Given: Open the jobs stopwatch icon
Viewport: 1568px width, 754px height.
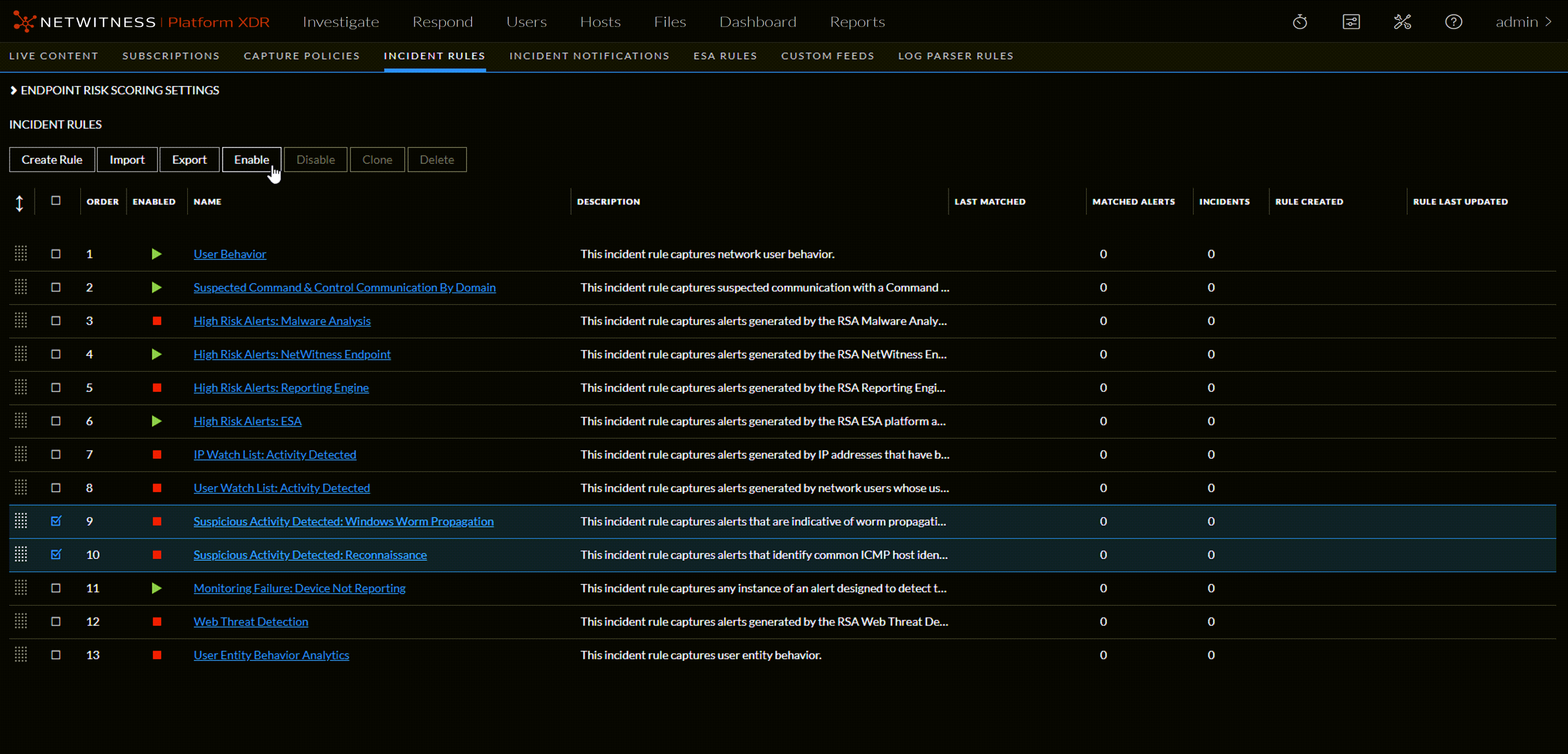Looking at the screenshot, I should (x=1299, y=22).
